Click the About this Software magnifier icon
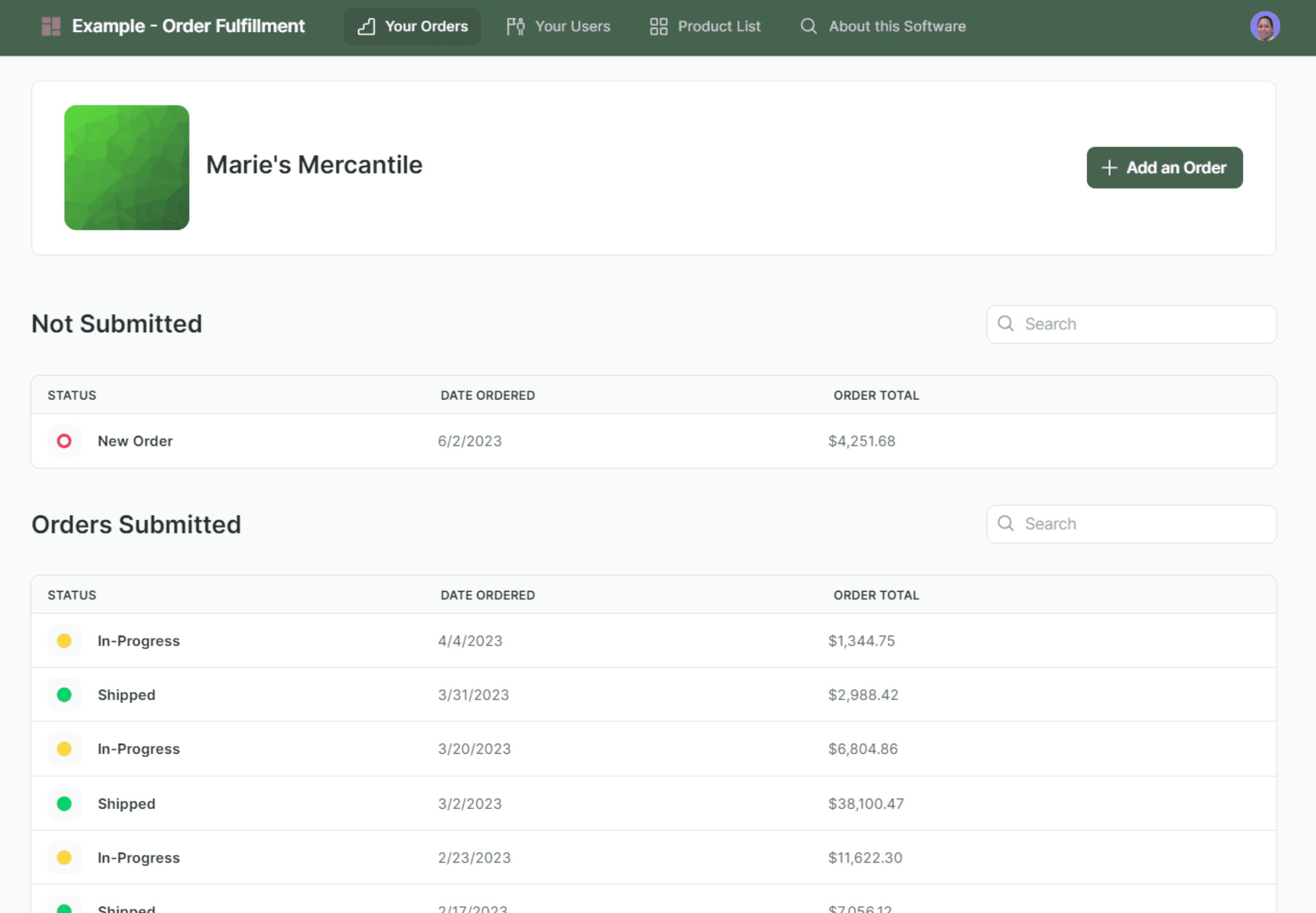The width and height of the screenshot is (1316, 913). pyautogui.click(x=808, y=26)
